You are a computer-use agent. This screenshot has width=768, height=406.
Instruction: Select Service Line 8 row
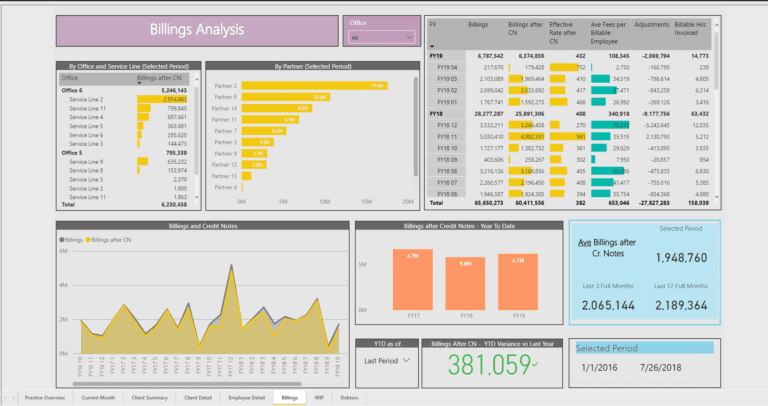pos(124,170)
